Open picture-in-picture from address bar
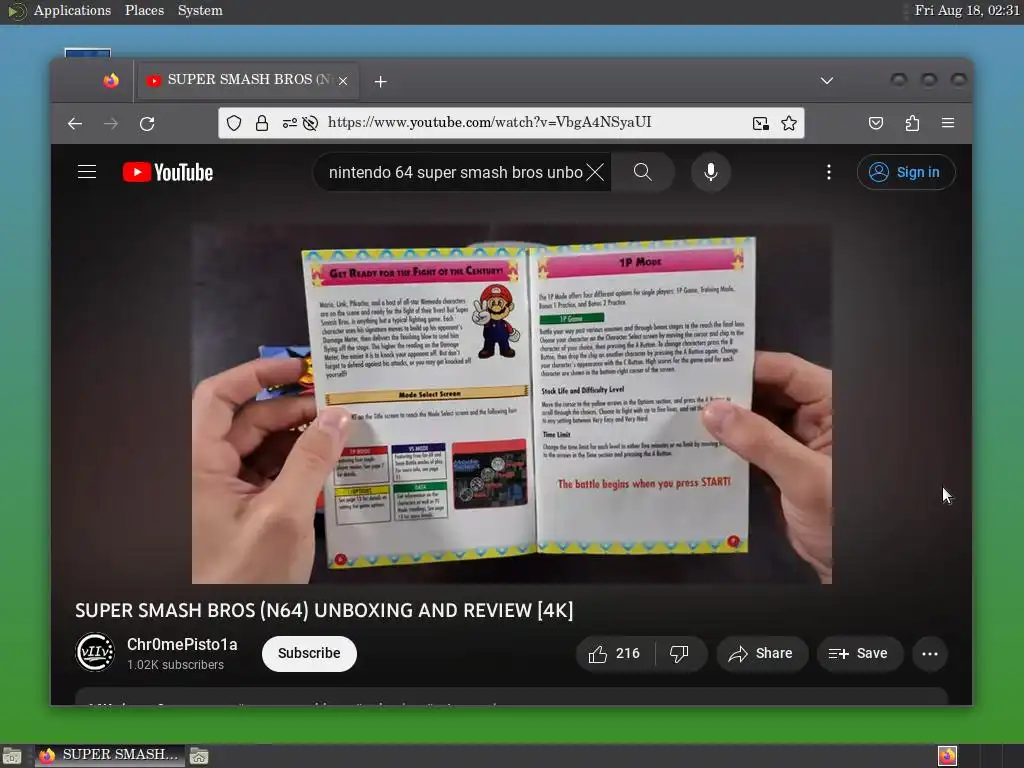 click(x=761, y=123)
